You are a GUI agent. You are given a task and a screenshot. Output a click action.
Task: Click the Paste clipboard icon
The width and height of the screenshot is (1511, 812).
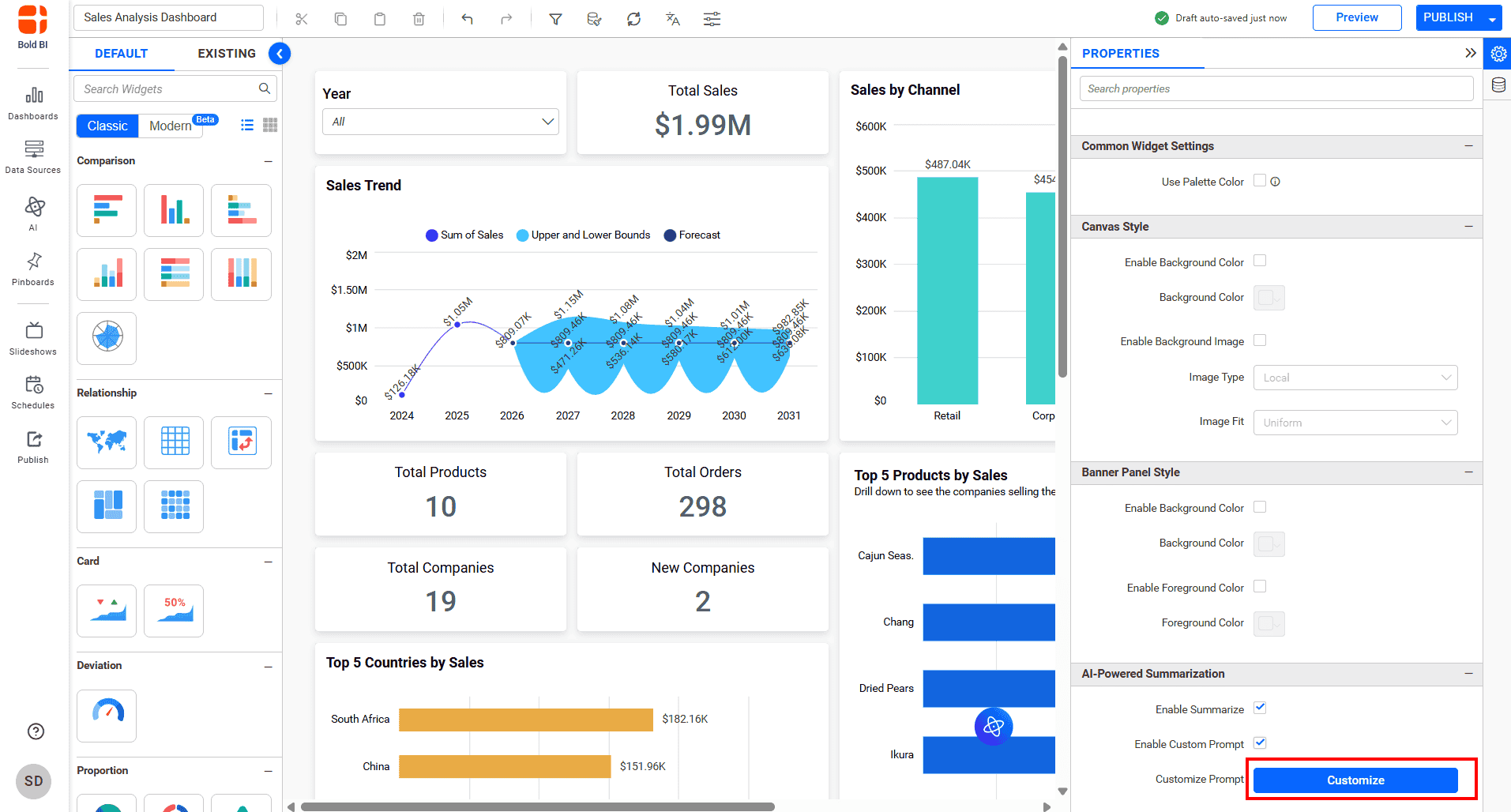point(380,19)
